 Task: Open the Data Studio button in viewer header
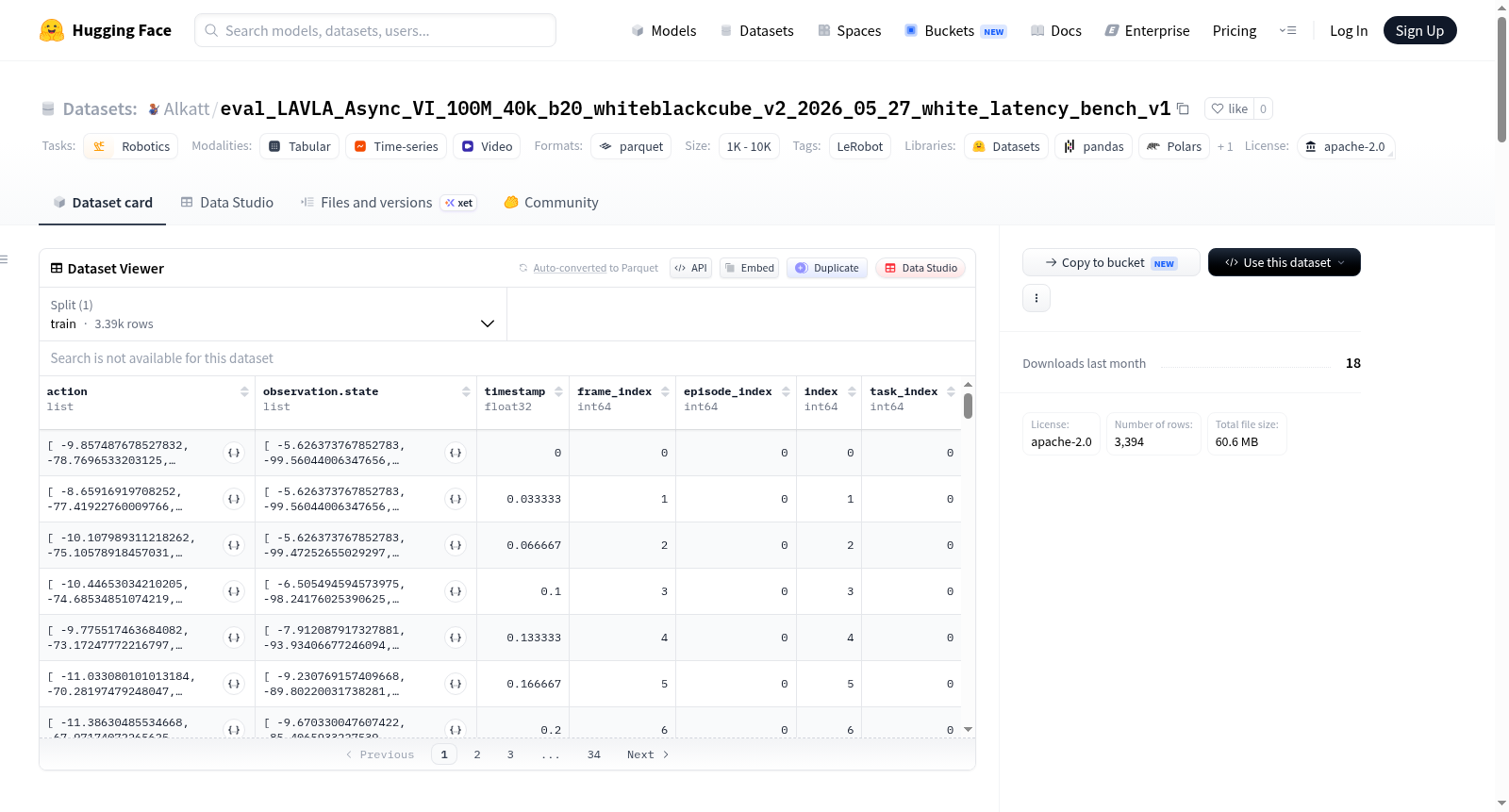(x=920, y=268)
